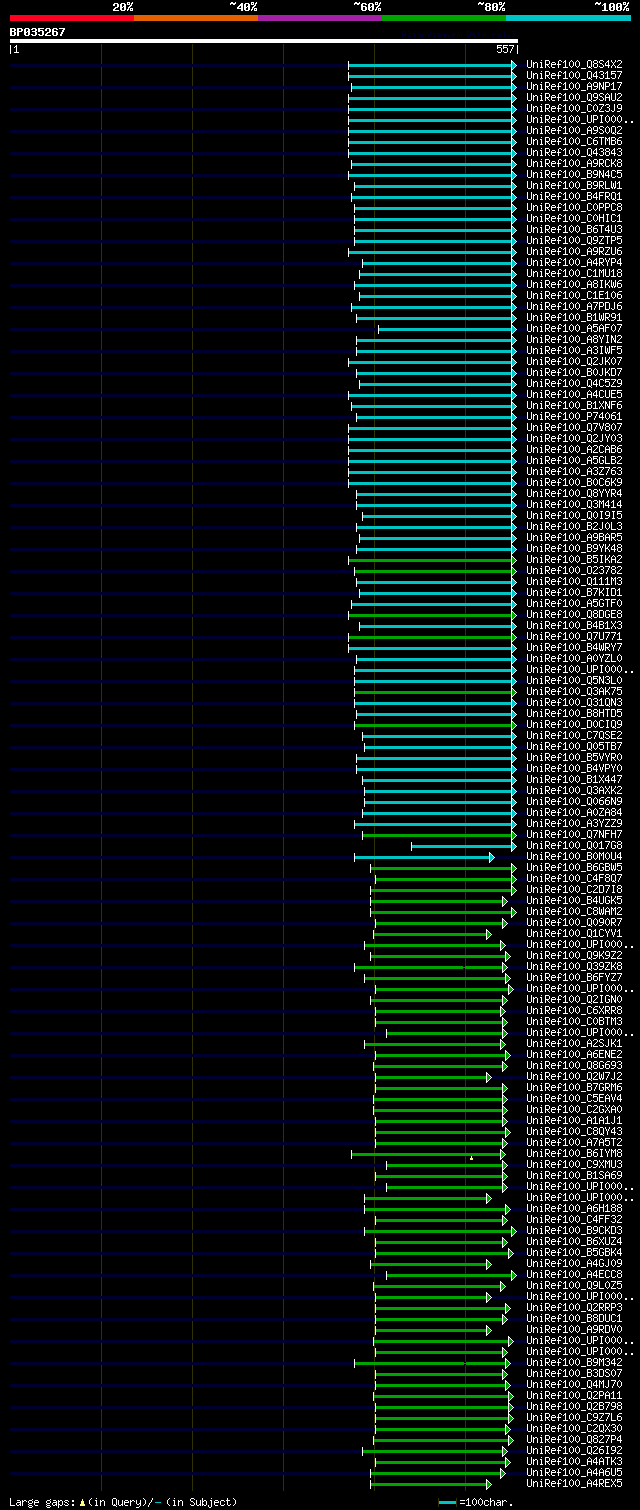Select the UniRef100_Q7U771 label
The height and width of the screenshot is (1510, 640).
(x=574, y=636)
